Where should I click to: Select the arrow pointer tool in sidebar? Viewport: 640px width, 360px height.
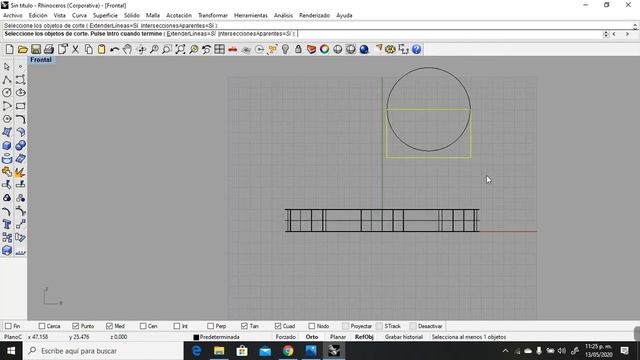click(x=7, y=67)
